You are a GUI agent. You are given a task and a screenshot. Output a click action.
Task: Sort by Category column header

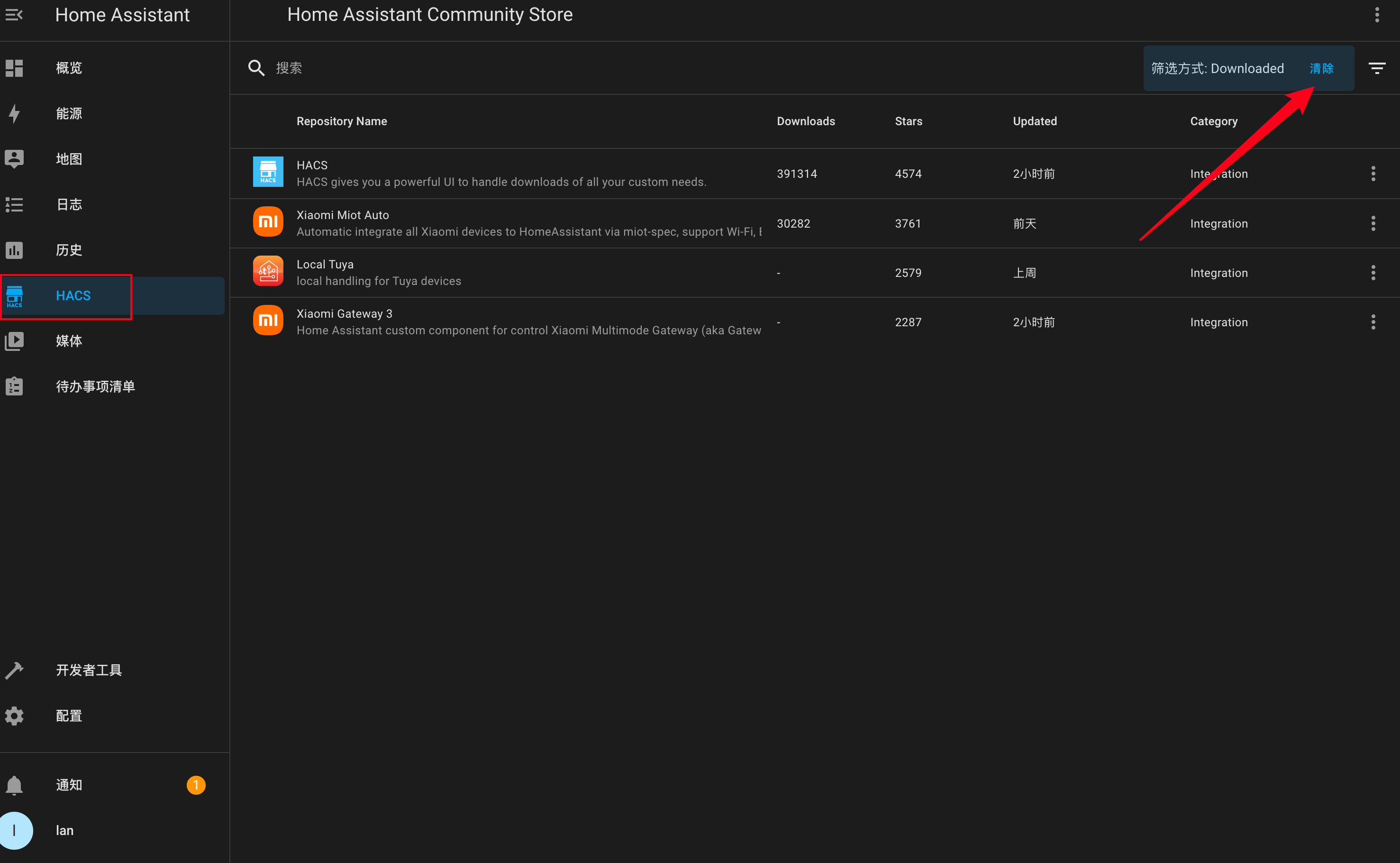(1213, 121)
